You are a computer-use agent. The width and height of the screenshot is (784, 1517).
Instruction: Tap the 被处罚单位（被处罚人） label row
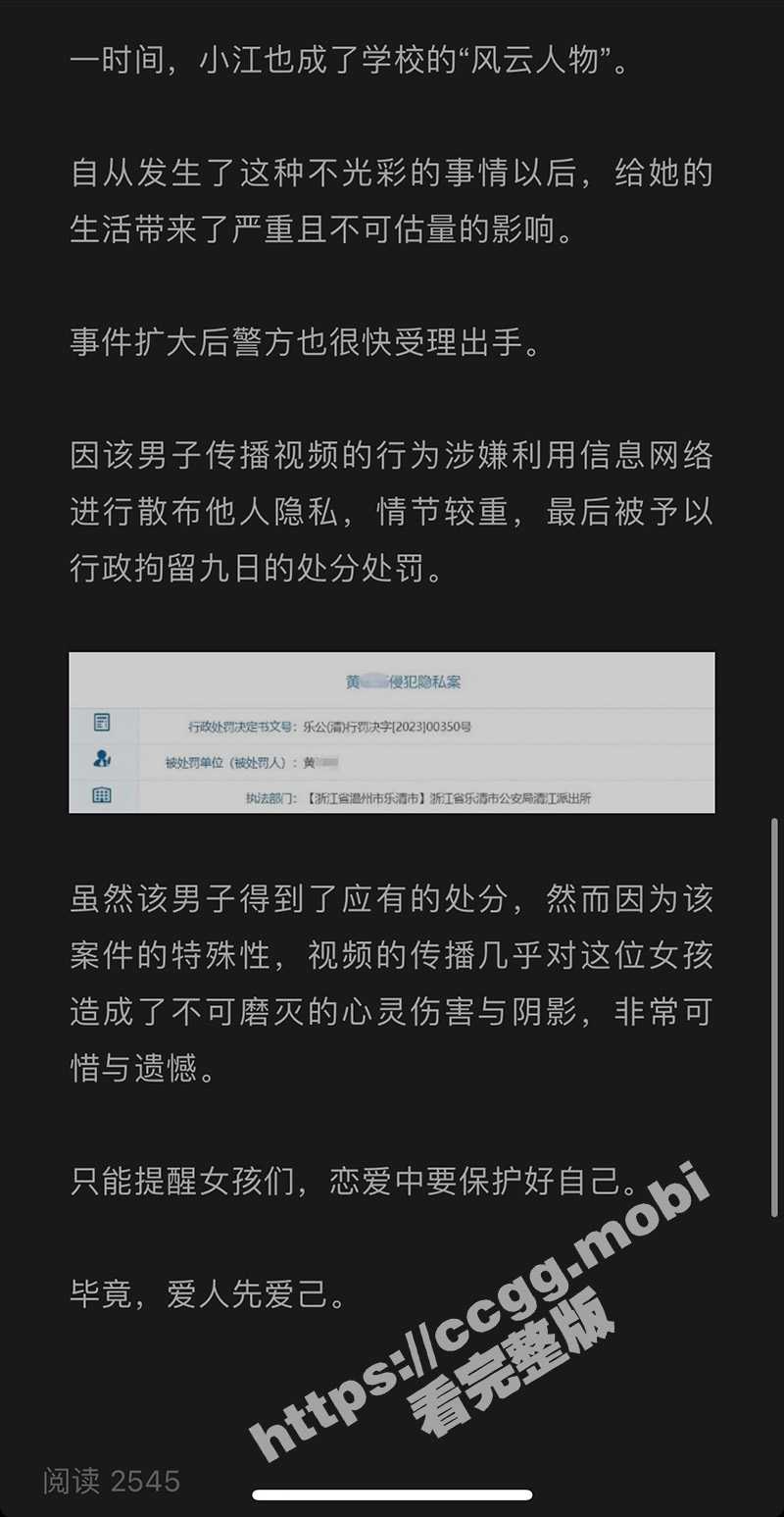coord(392,761)
